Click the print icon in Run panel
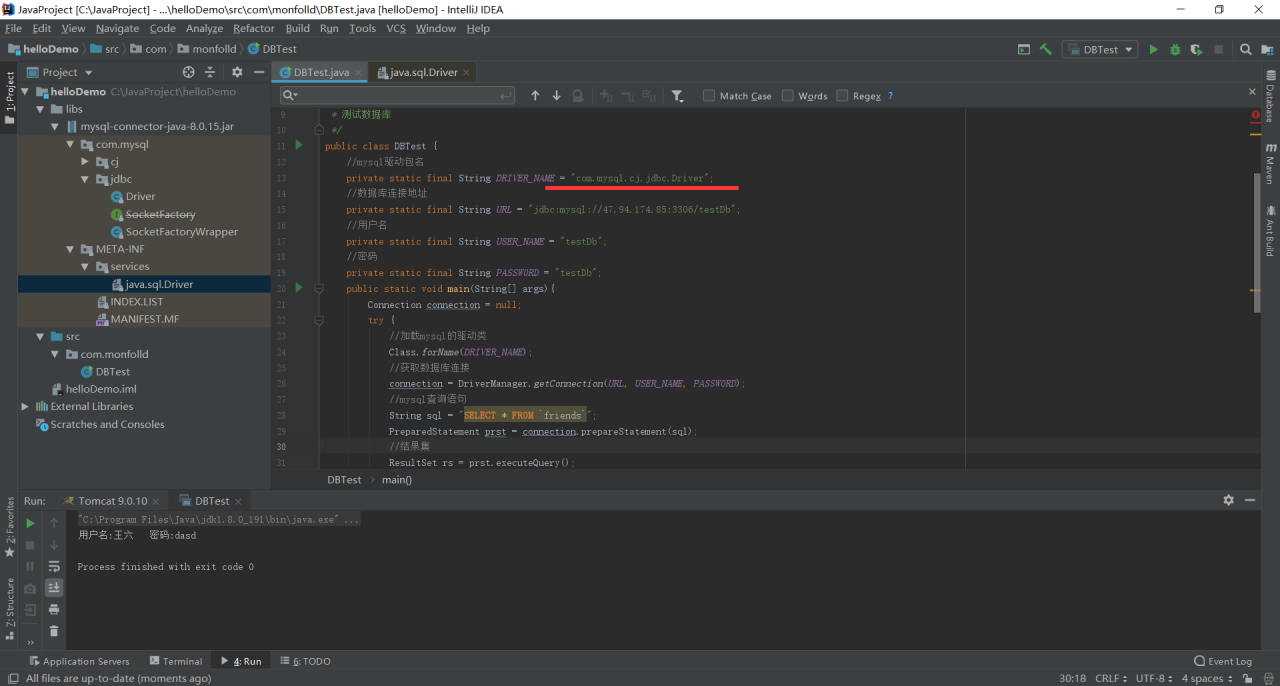Image resolution: width=1280 pixels, height=686 pixels. point(54,609)
